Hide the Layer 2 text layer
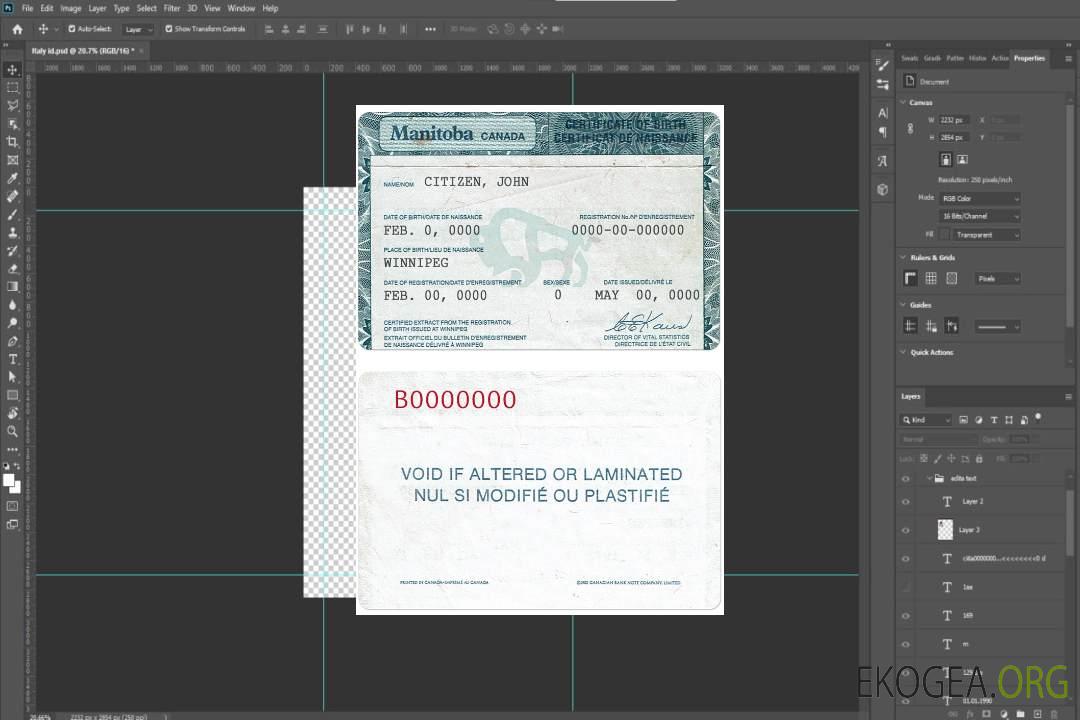This screenshot has width=1080, height=720. pos(905,502)
